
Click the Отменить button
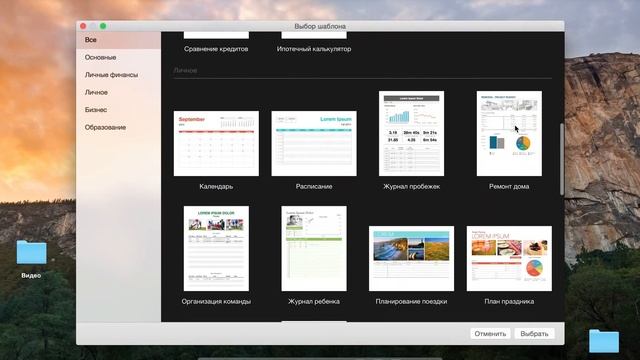coord(490,333)
